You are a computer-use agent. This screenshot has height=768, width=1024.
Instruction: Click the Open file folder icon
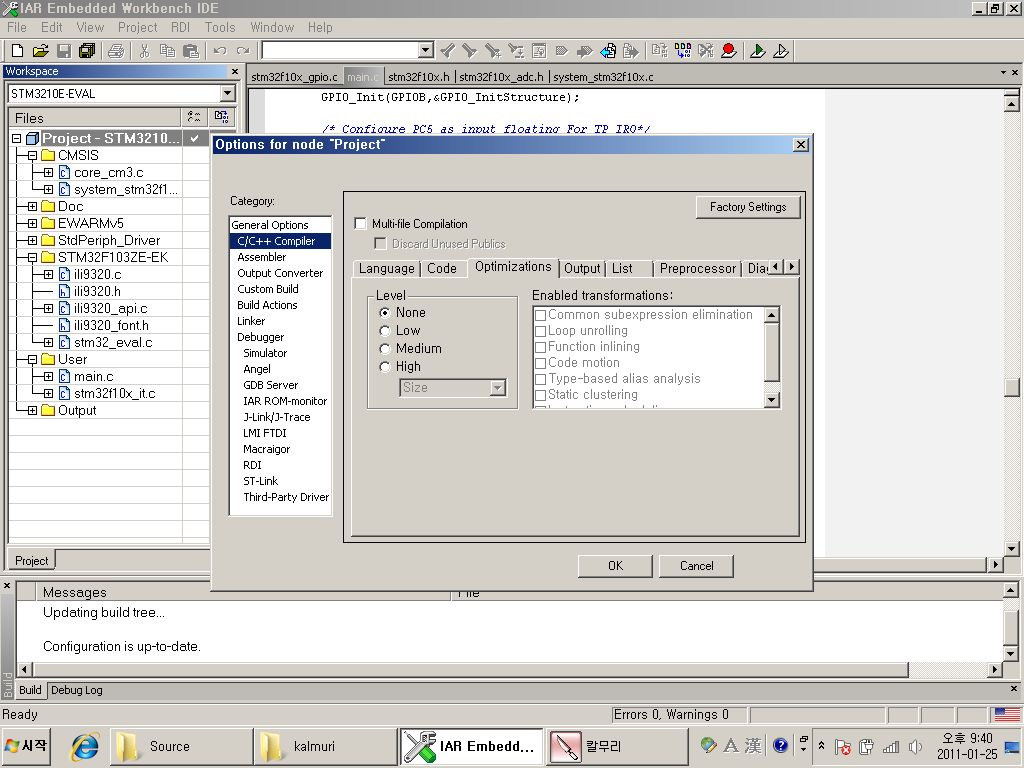[40, 50]
